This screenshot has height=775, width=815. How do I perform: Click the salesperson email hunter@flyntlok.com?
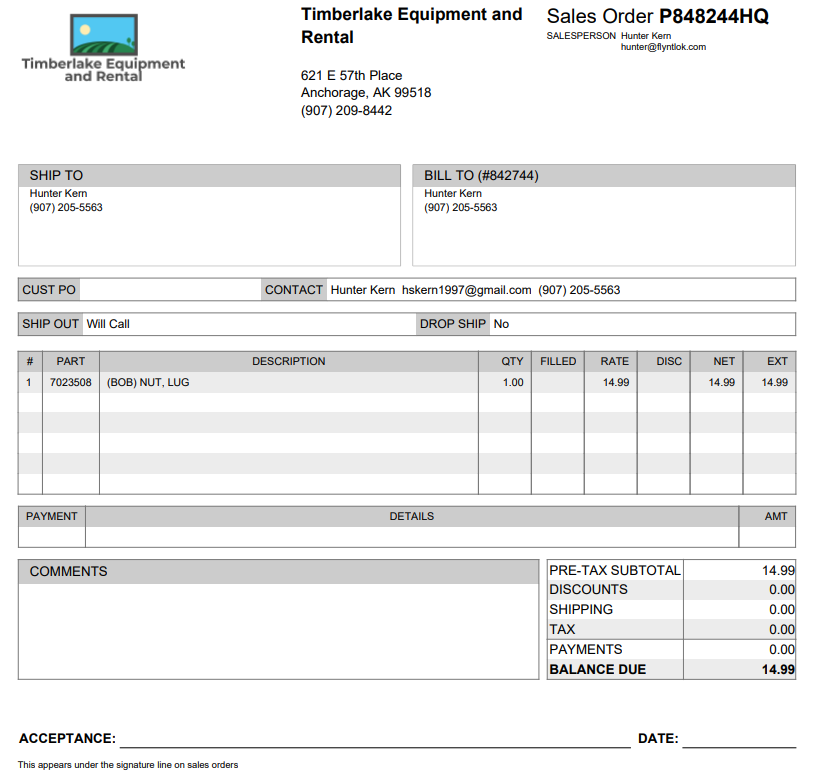[663, 47]
